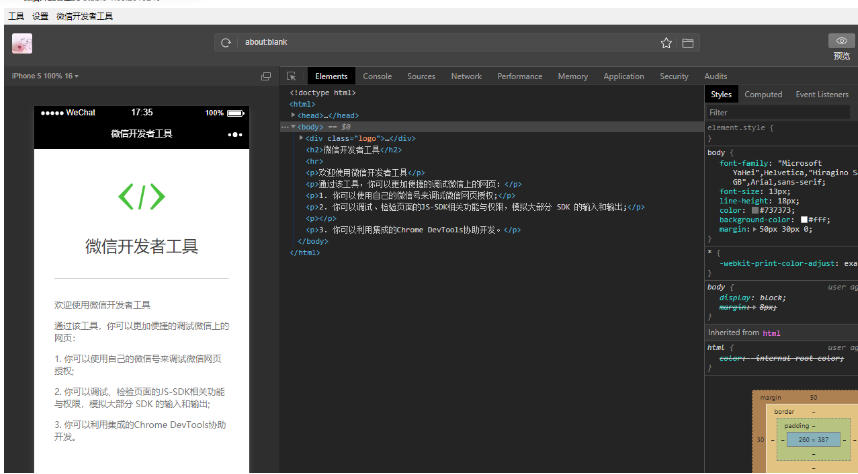Open the 微信开发者工具 menu

[x=84, y=16]
